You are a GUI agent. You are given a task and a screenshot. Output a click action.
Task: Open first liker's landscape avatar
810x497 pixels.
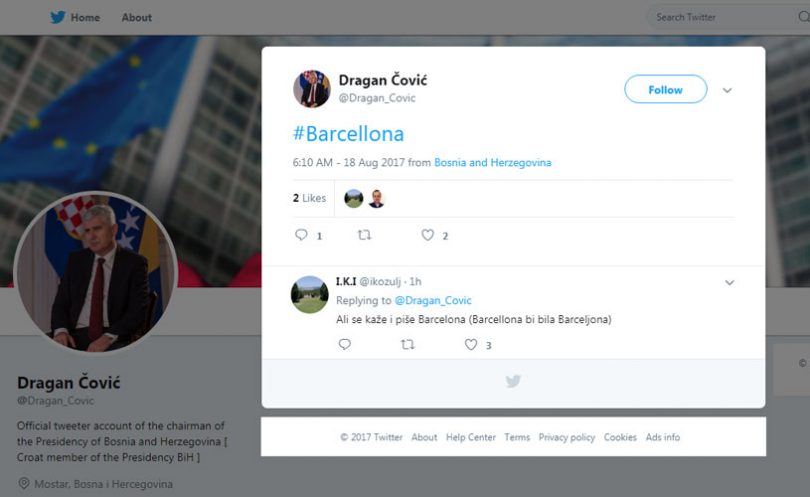tap(354, 198)
